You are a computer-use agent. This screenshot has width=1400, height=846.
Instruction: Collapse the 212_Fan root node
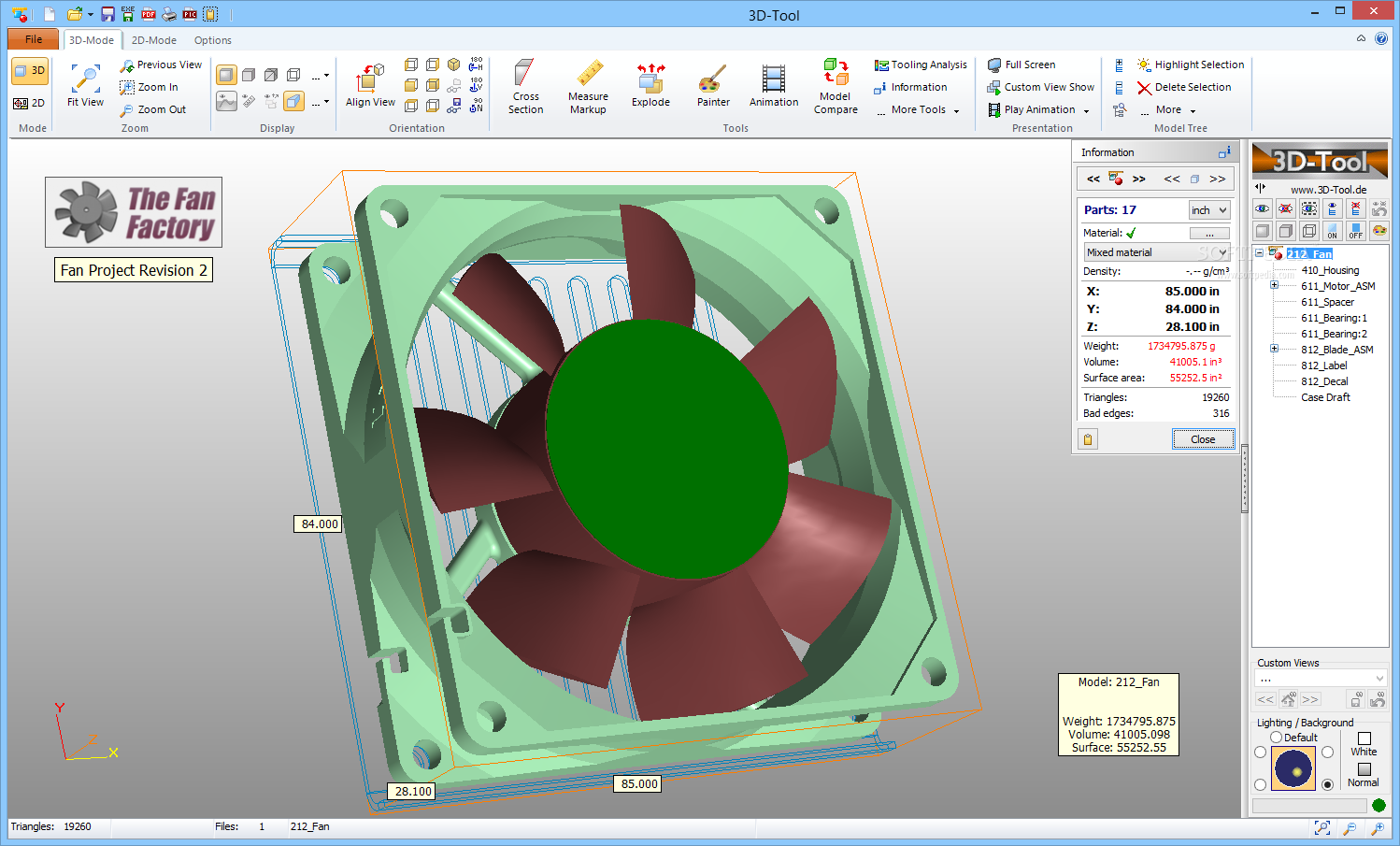pos(1259,253)
